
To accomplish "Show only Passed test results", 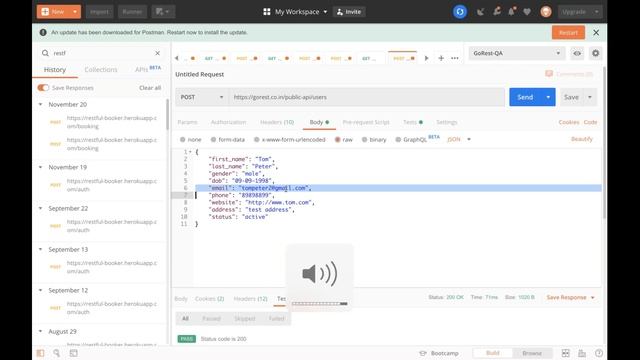I will 211,318.
